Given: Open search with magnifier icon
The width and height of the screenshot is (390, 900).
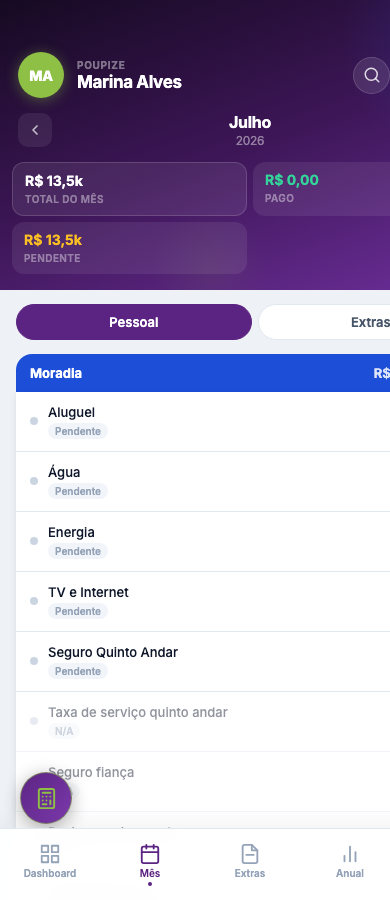Looking at the screenshot, I should pyautogui.click(x=372, y=75).
